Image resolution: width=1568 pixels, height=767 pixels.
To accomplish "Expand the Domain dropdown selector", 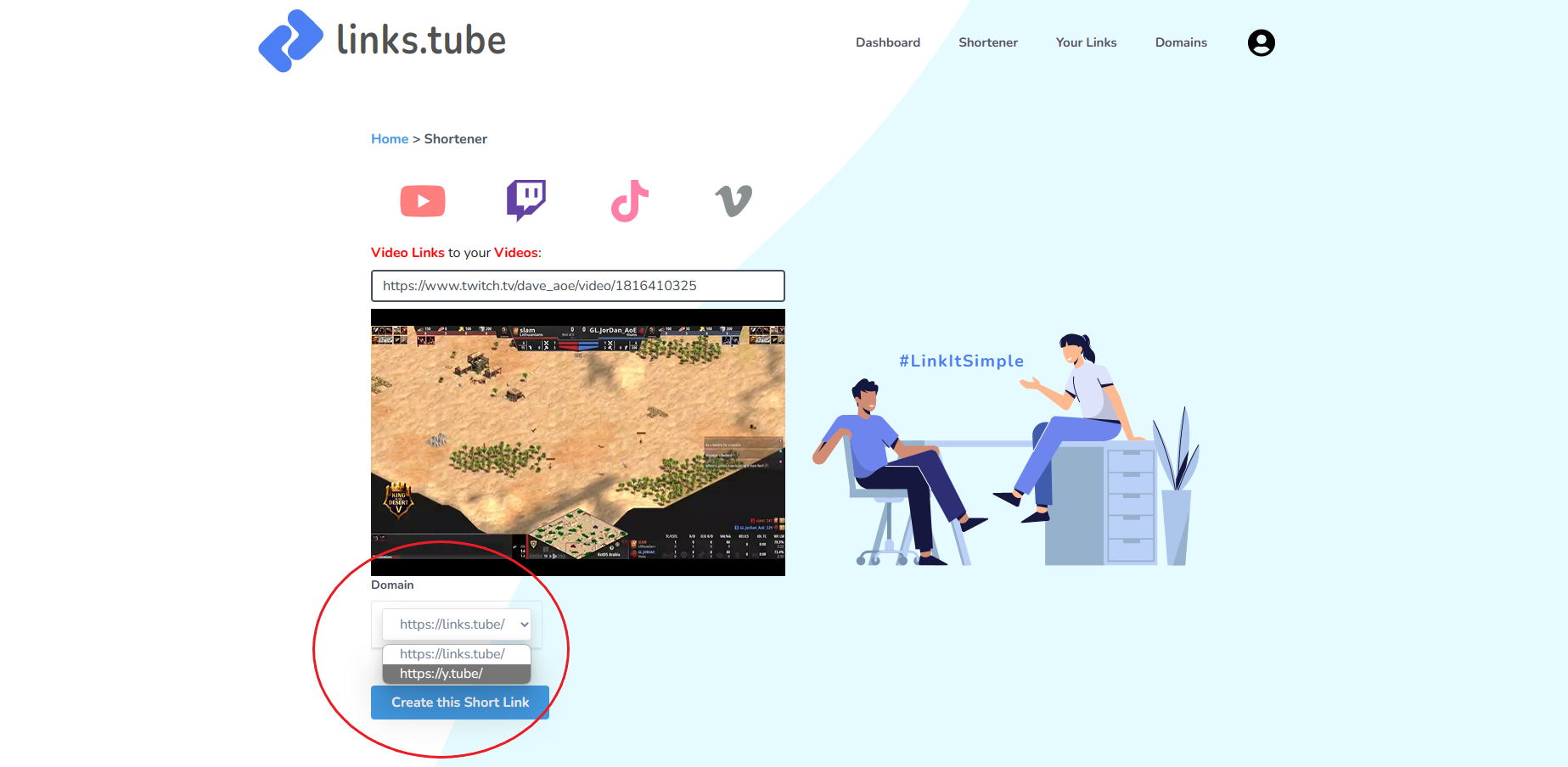I will (457, 624).
